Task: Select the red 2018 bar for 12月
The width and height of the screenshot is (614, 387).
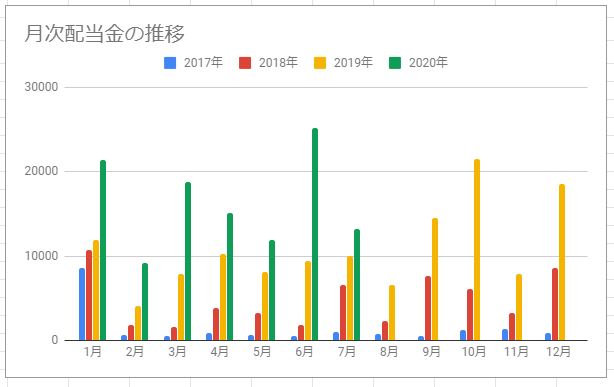Action: click(555, 304)
